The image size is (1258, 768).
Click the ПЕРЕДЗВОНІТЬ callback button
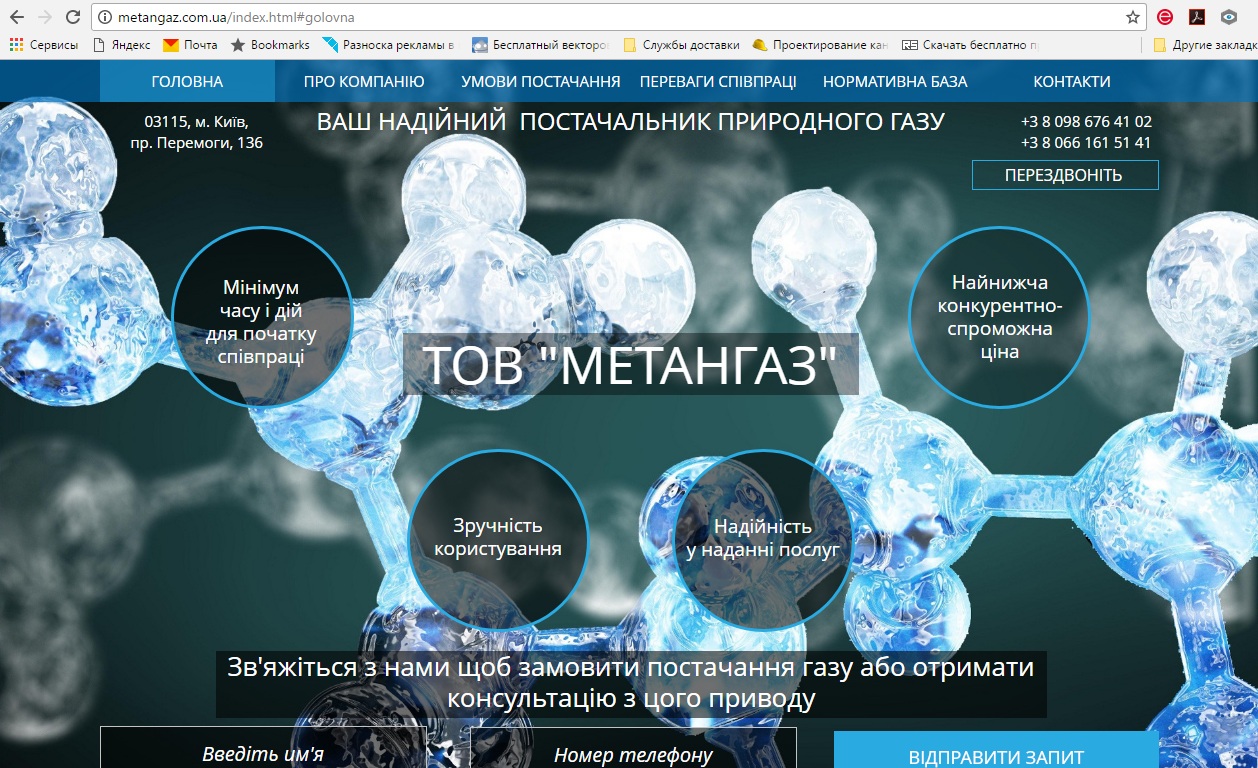coord(1065,175)
